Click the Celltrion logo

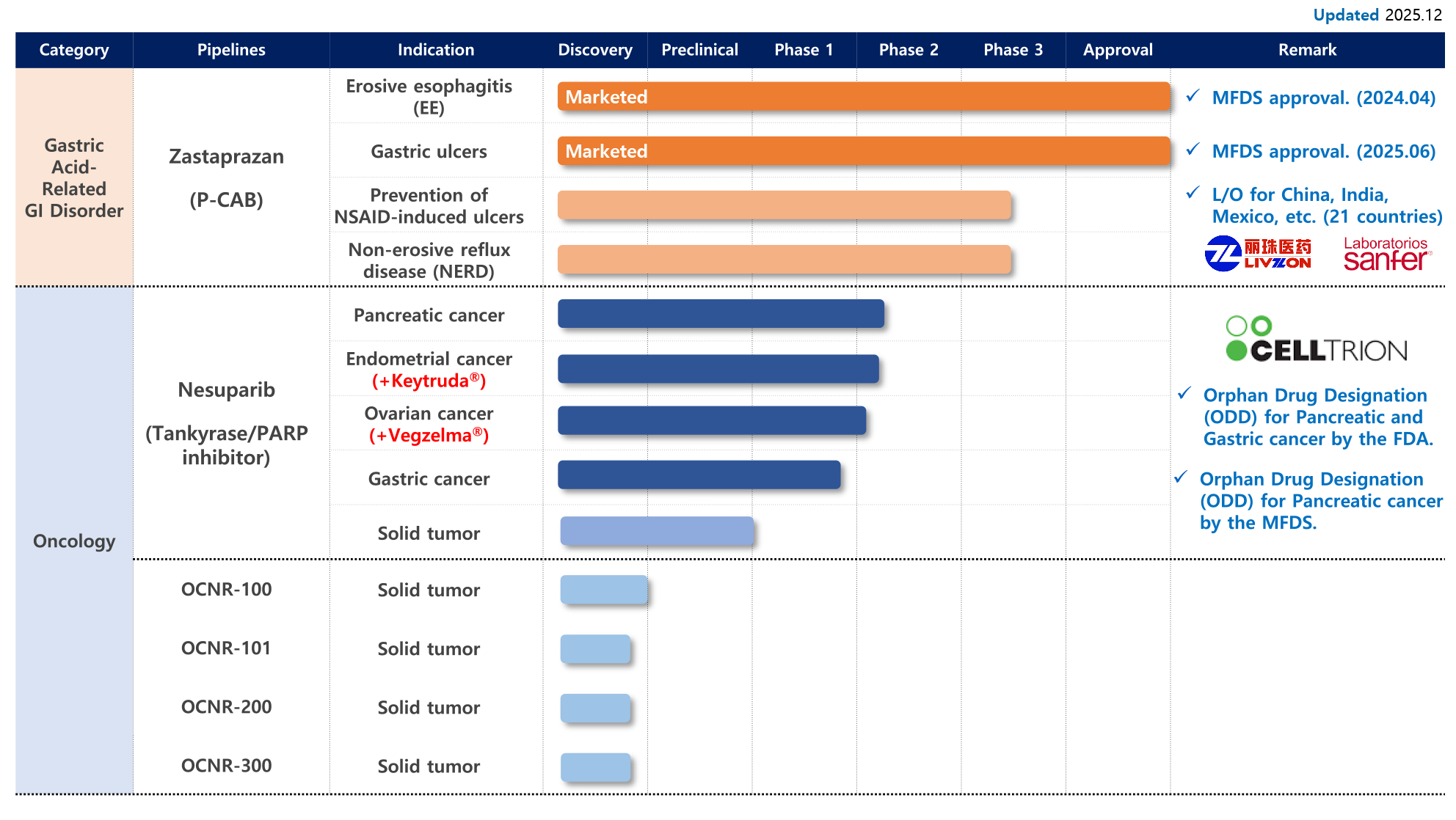[1317, 340]
